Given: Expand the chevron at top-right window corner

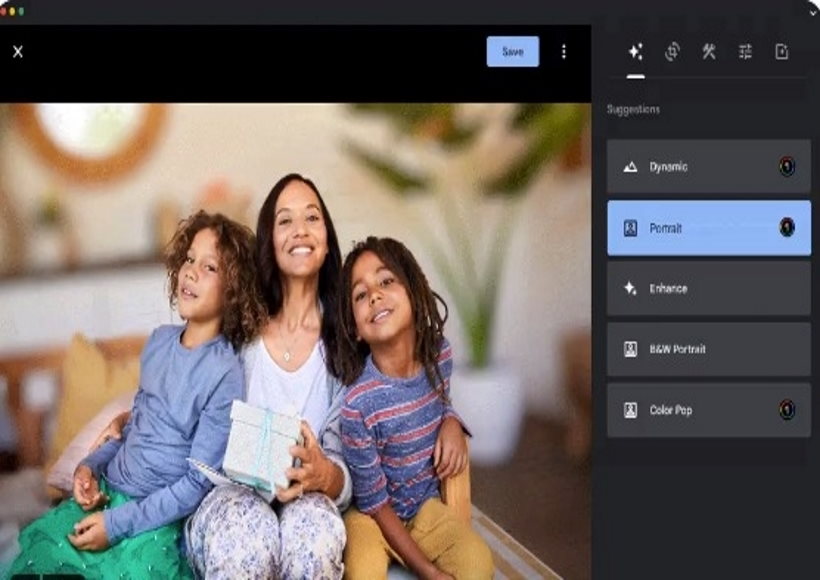Looking at the screenshot, I should click(812, 12).
